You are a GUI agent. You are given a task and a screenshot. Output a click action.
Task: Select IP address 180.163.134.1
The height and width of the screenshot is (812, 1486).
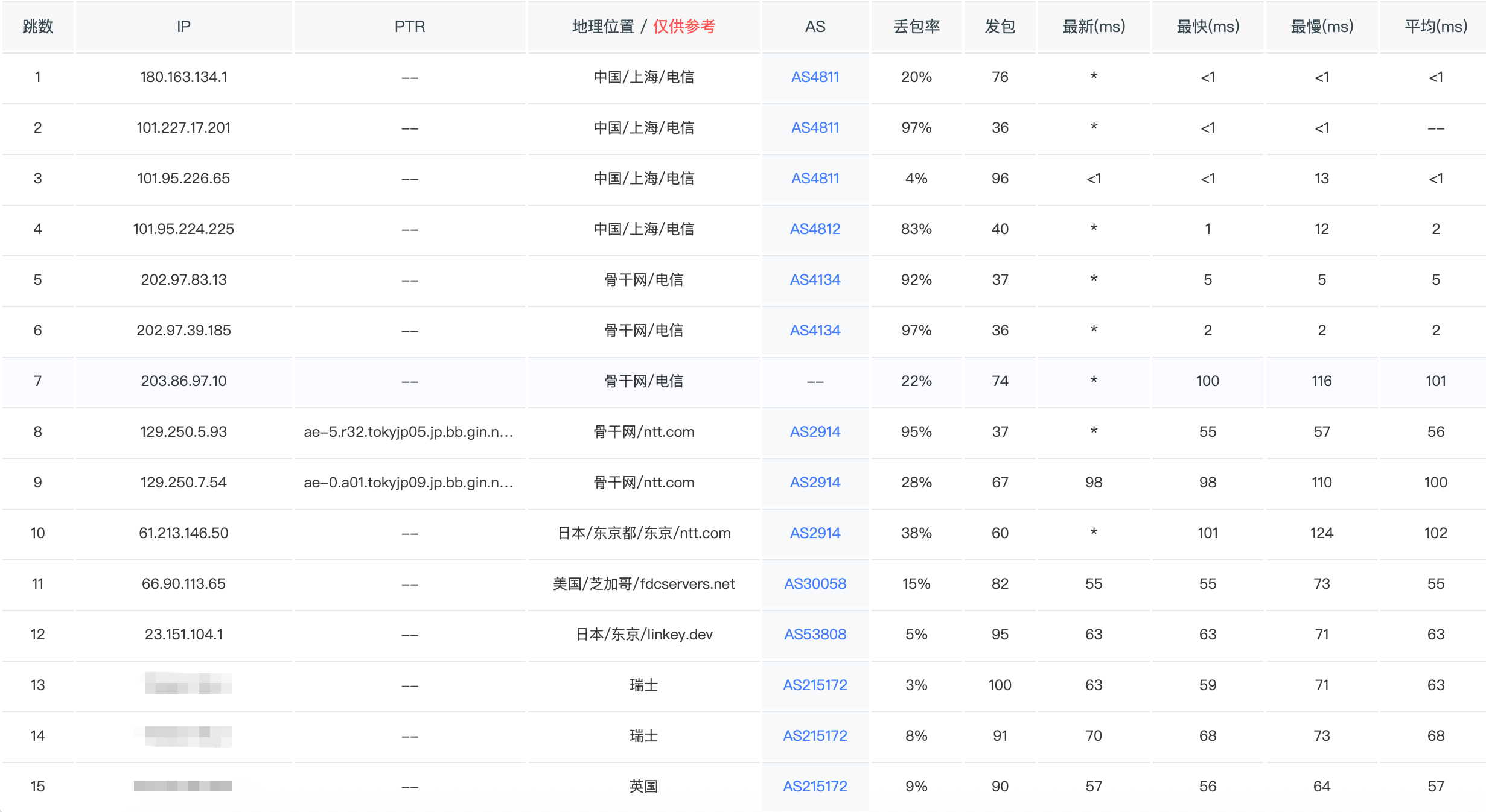tap(183, 77)
